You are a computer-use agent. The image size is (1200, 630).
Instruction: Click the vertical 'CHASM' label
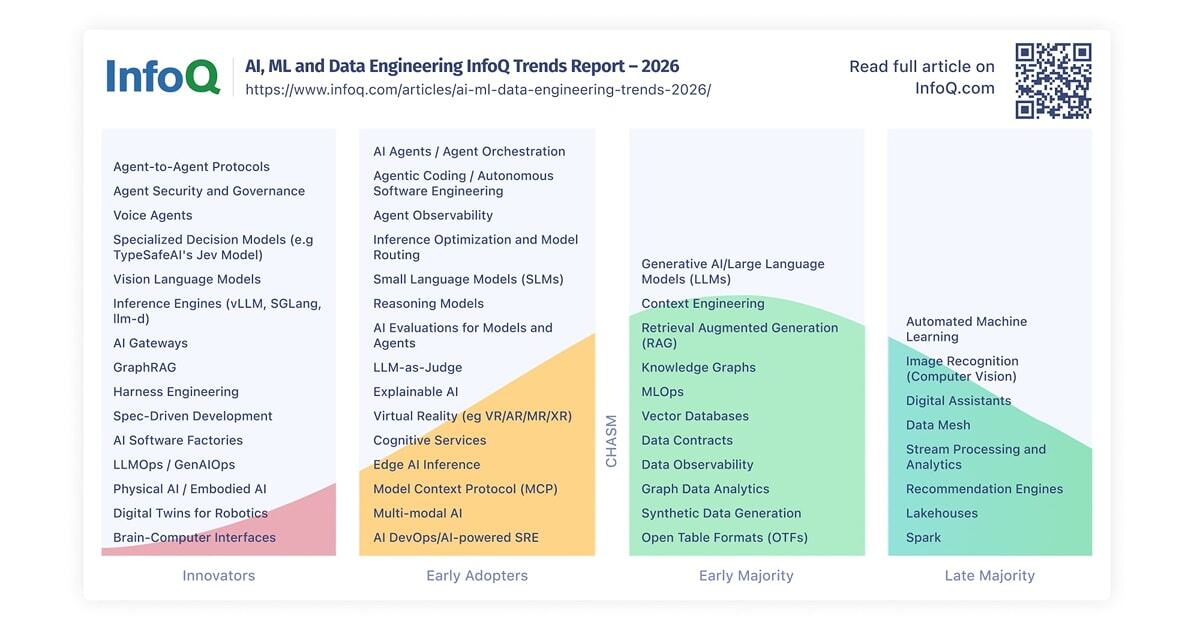[612, 441]
